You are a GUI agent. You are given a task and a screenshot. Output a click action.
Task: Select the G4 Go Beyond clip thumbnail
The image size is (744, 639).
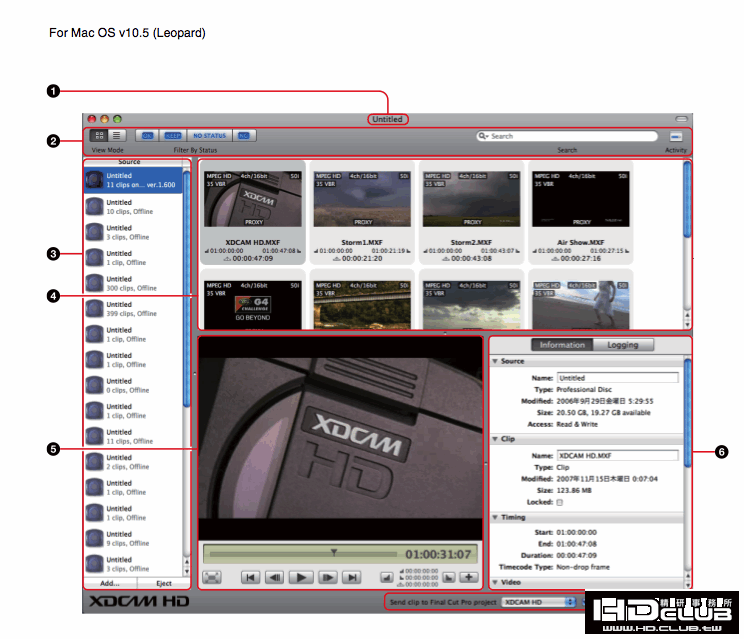click(253, 305)
